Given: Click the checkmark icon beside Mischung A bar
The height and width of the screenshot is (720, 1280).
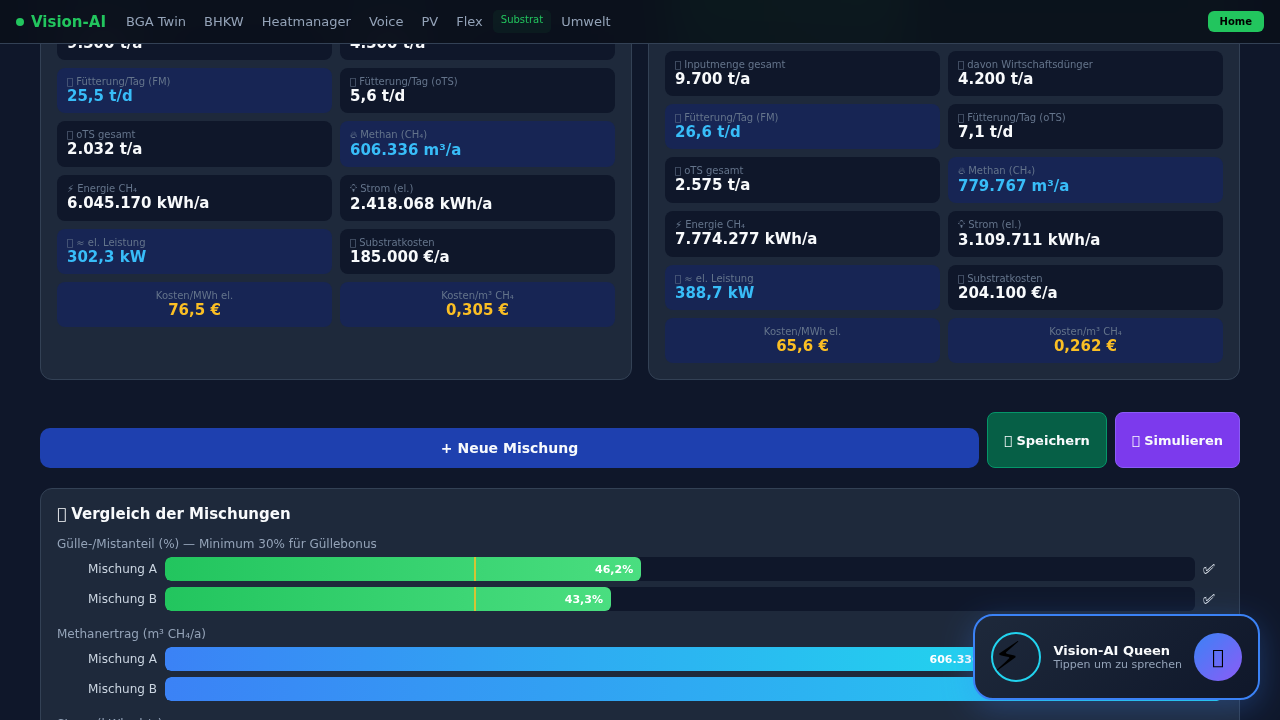Looking at the screenshot, I should point(1208,569).
